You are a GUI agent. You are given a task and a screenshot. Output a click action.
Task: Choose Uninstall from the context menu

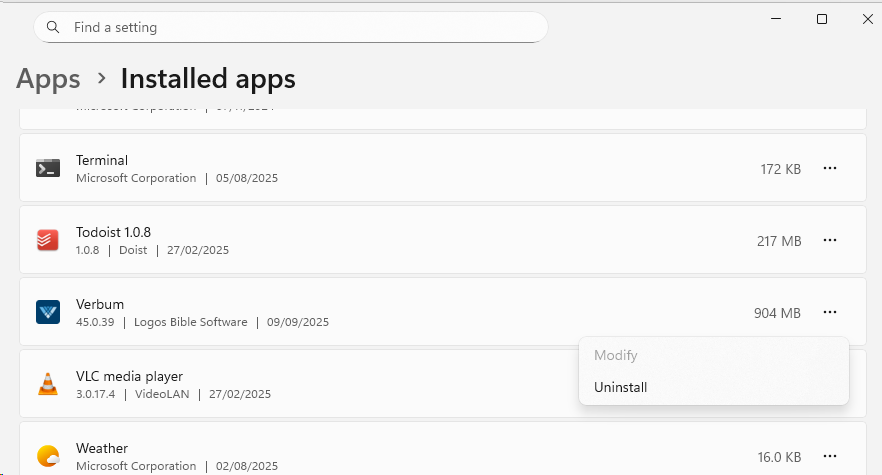coord(713,387)
